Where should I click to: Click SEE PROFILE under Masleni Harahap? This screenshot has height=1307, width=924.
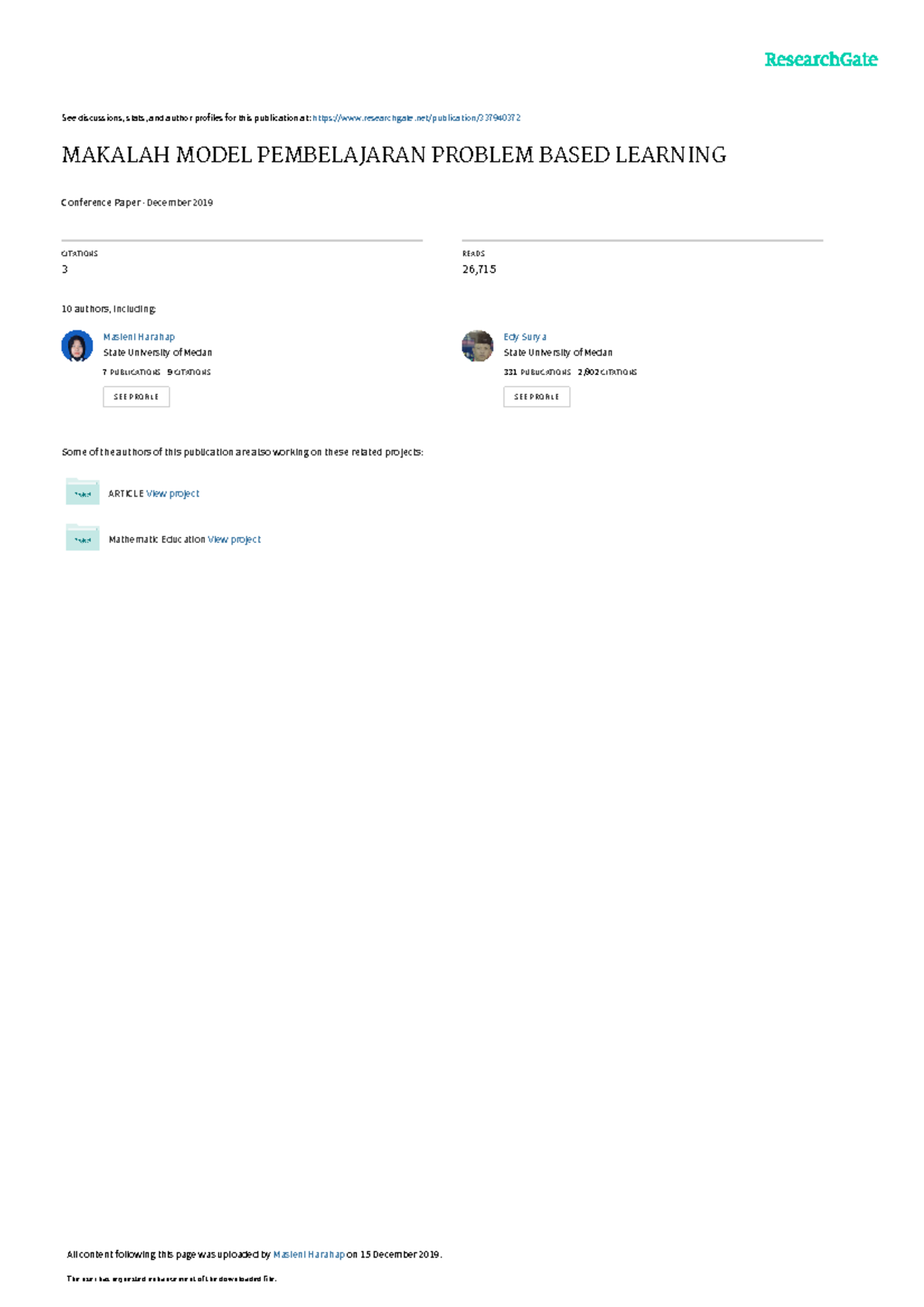pyautogui.click(x=136, y=397)
